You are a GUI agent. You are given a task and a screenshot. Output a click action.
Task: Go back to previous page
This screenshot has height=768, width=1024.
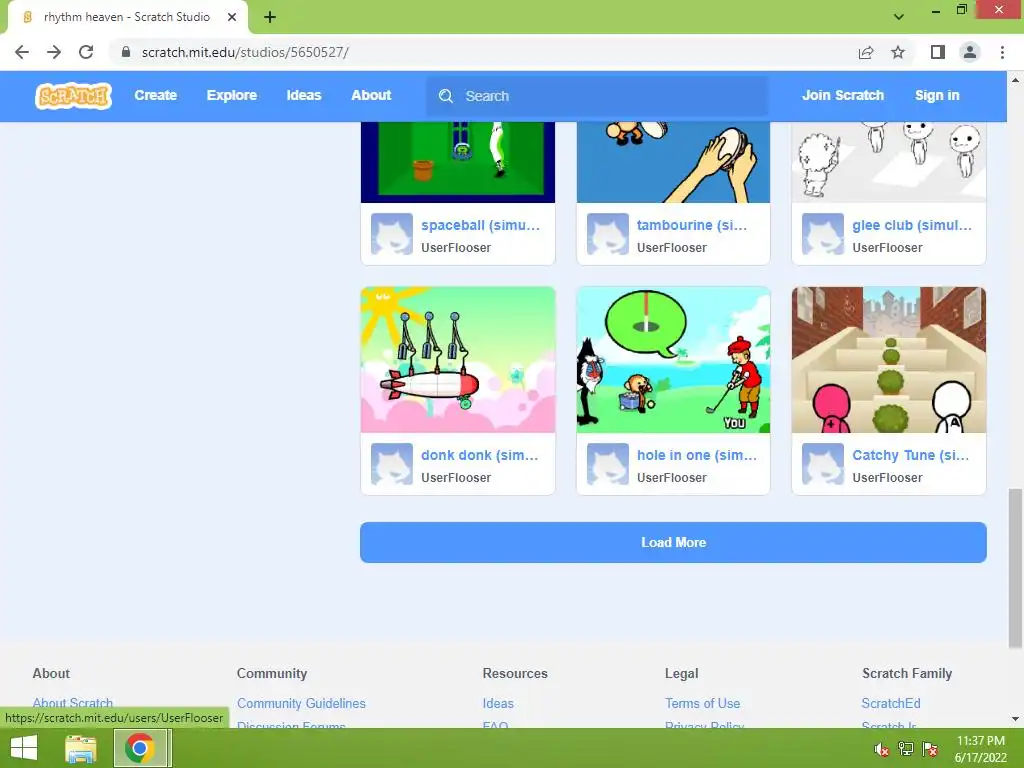pyautogui.click(x=22, y=52)
